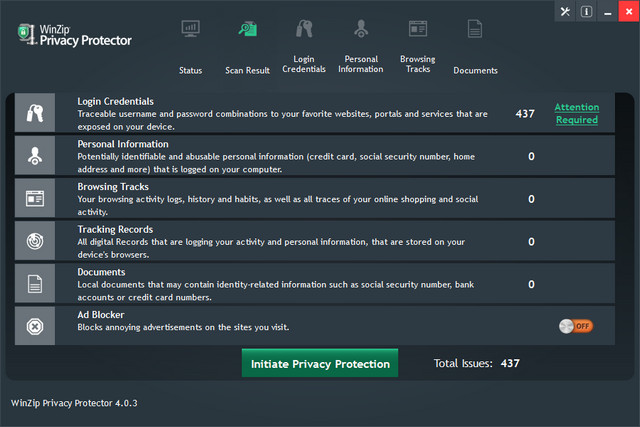Select the Scan Result icon
Image resolution: width=640 pixels, height=427 pixels.
[247, 29]
